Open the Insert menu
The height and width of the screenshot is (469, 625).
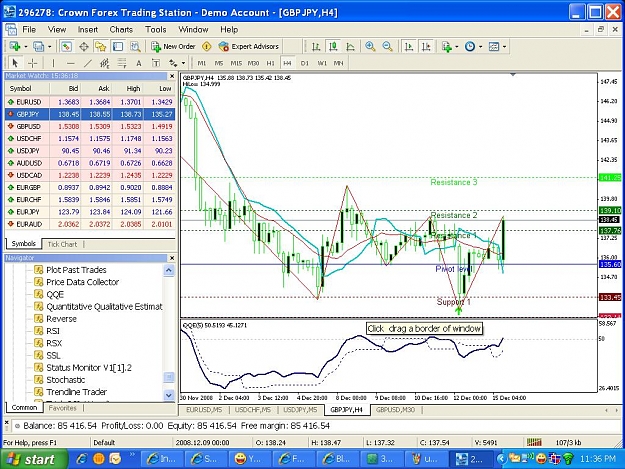[x=88, y=29]
